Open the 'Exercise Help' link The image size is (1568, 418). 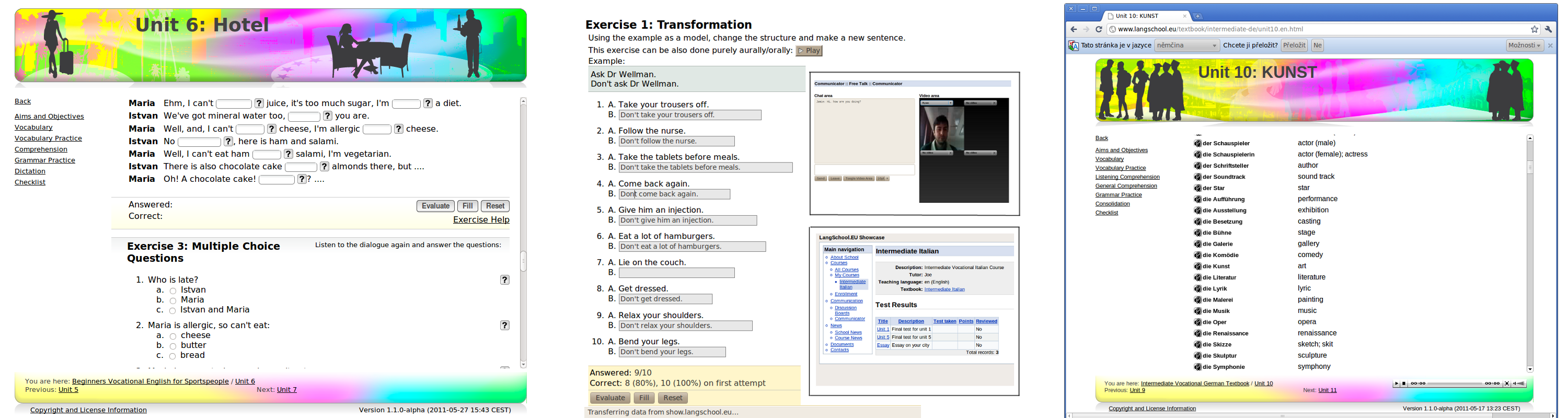481,219
